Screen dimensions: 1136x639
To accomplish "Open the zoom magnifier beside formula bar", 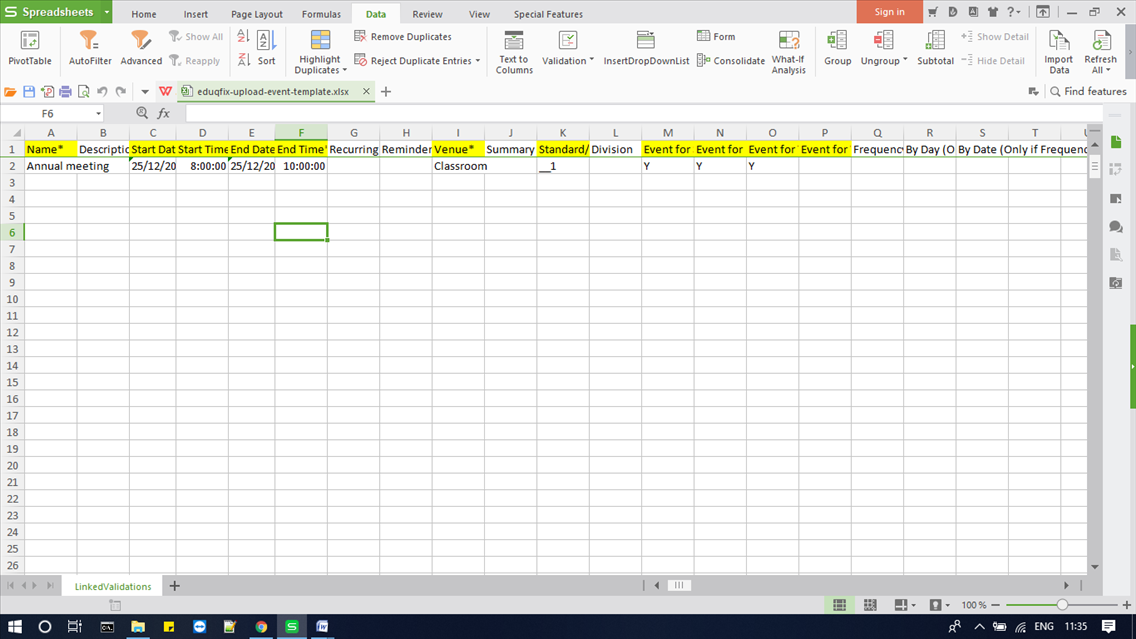I will pos(142,113).
